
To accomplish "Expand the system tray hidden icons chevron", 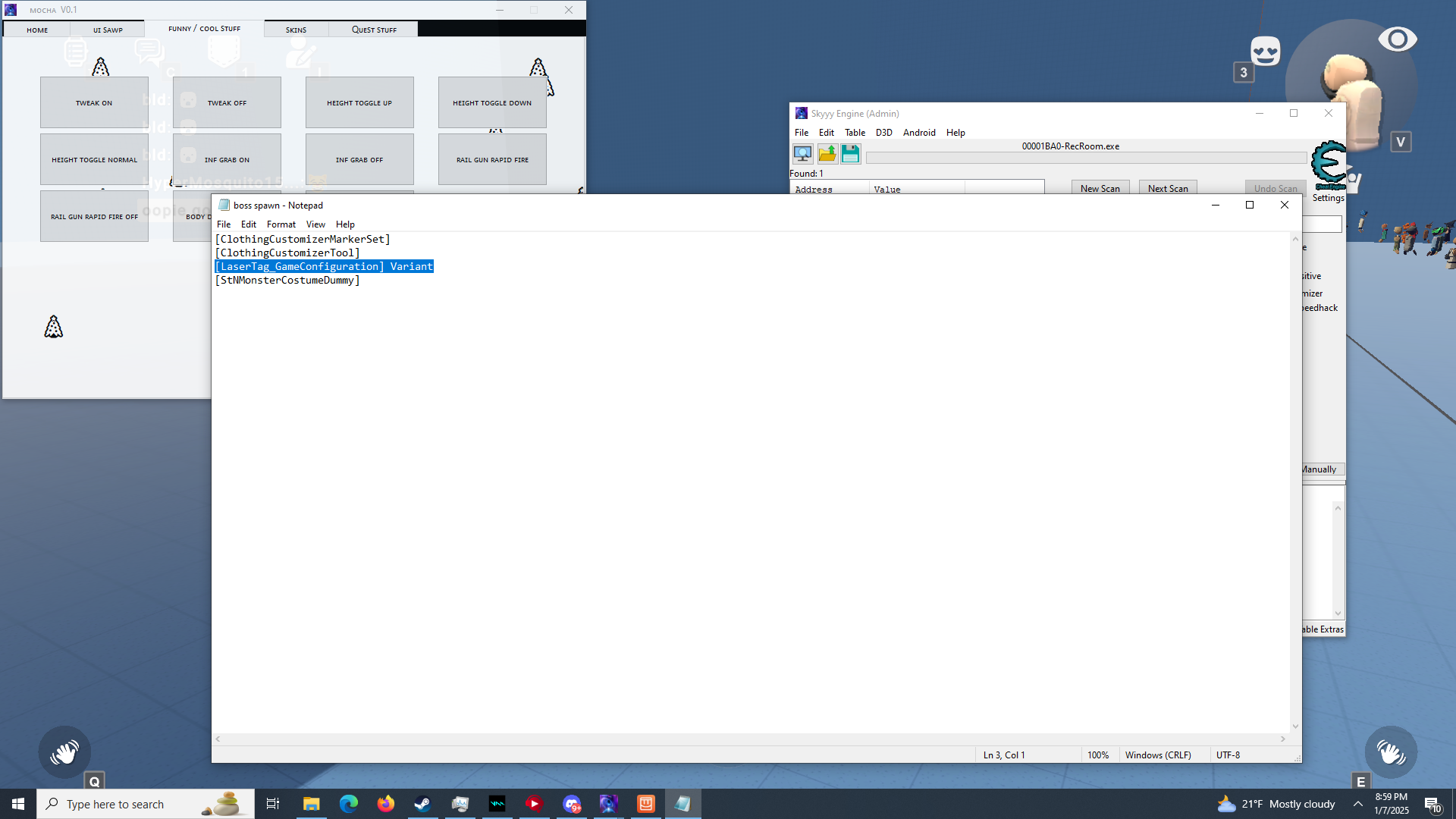I will pos(1357,804).
